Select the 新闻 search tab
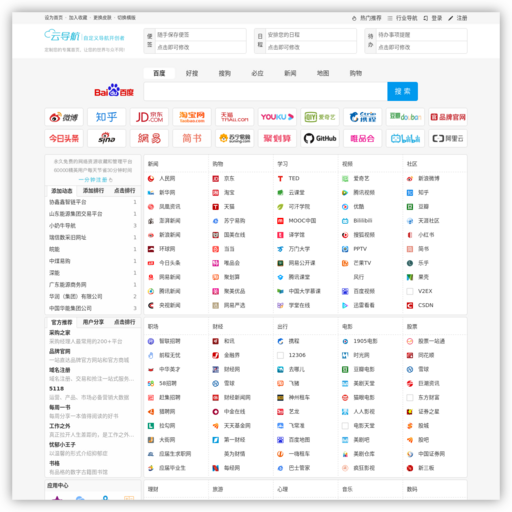512x512 pixels. coord(290,73)
